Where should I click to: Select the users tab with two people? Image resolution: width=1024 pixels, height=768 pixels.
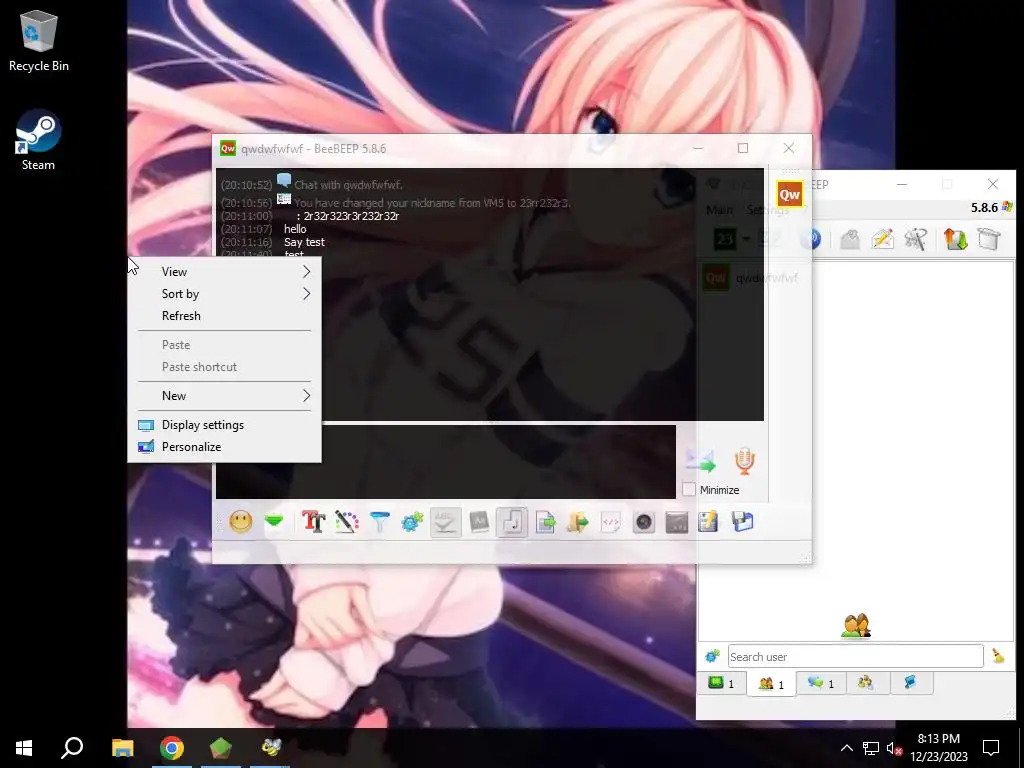771,684
